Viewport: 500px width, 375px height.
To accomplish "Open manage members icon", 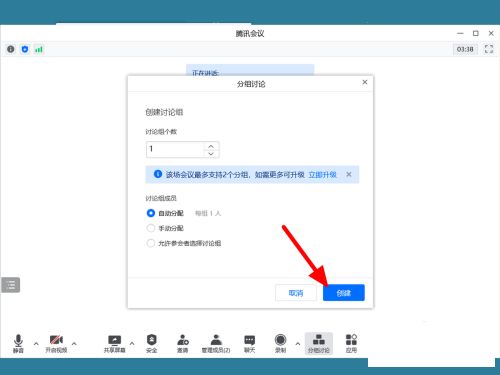I will (x=216, y=340).
